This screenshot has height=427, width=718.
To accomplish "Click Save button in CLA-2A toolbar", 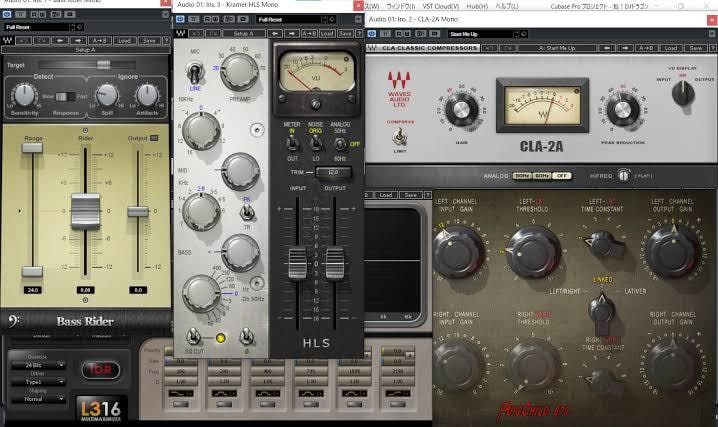I will 696,48.
